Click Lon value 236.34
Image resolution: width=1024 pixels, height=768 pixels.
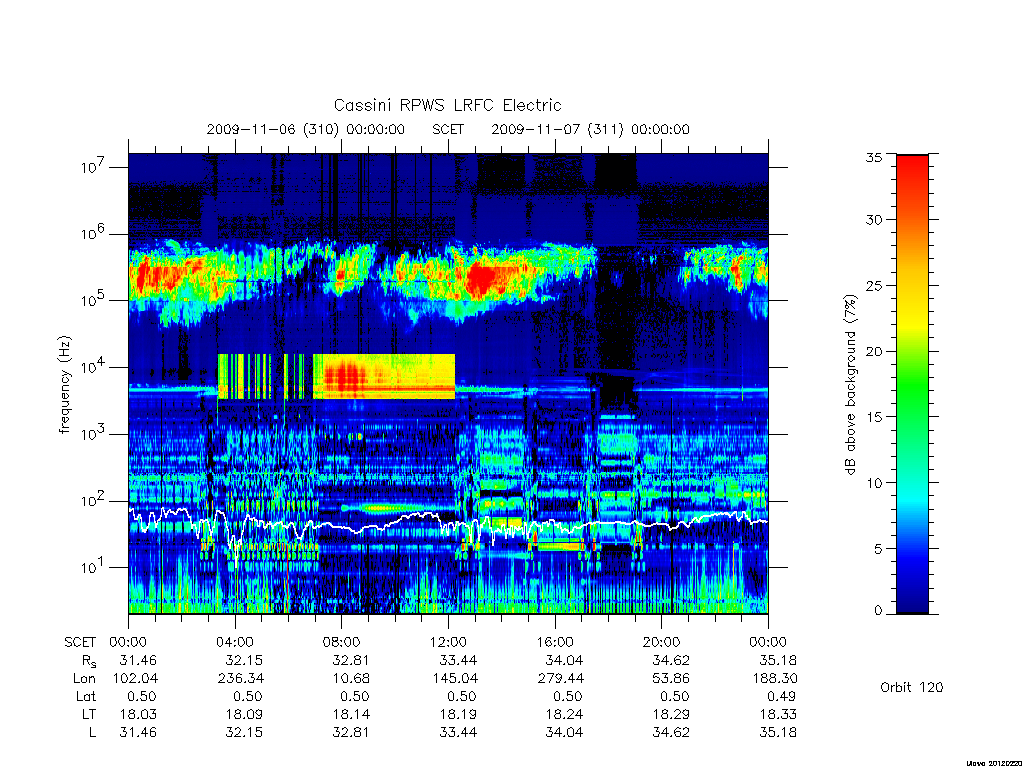tap(241, 679)
